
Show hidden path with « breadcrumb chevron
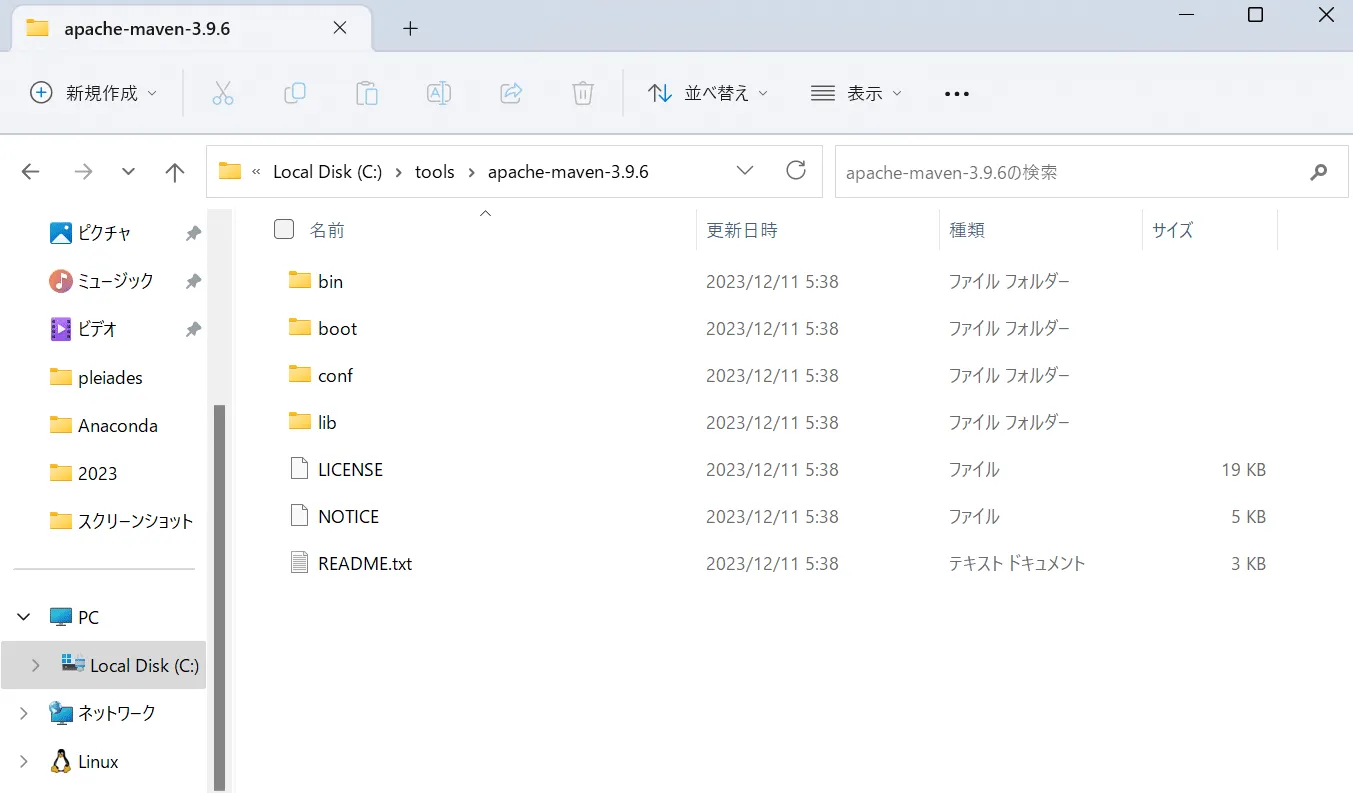[x=256, y=172]
